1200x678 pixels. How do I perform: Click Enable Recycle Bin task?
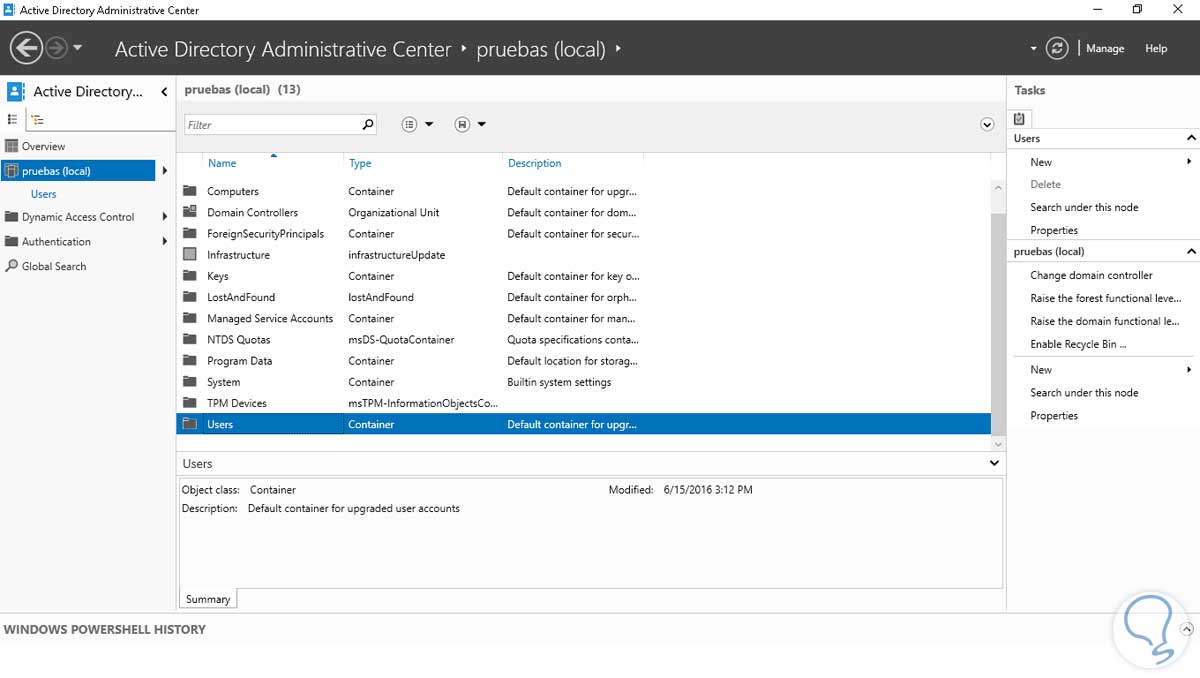(1078, 344)
